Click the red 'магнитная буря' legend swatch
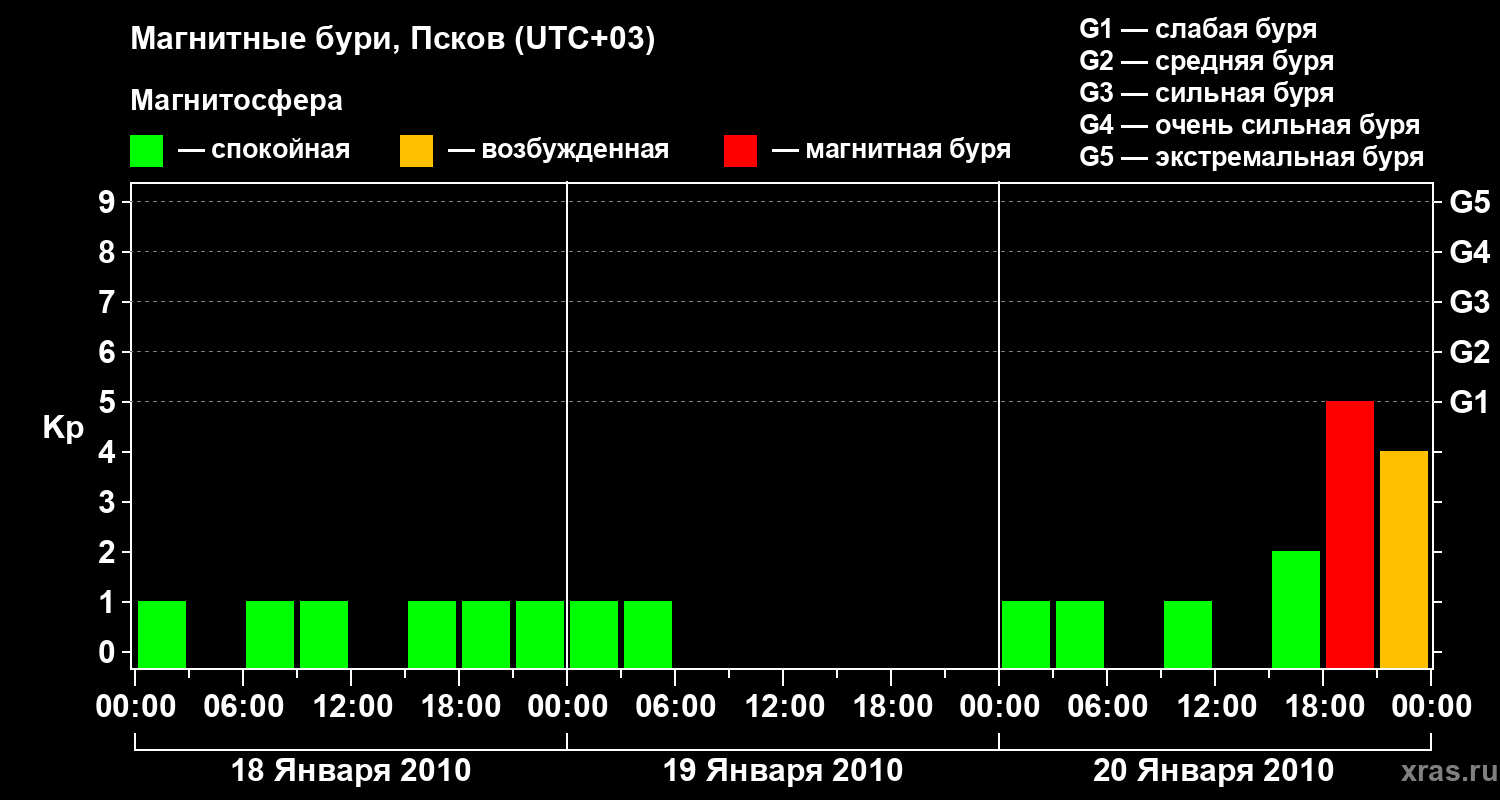1500x800 pixels. point(740,151)
